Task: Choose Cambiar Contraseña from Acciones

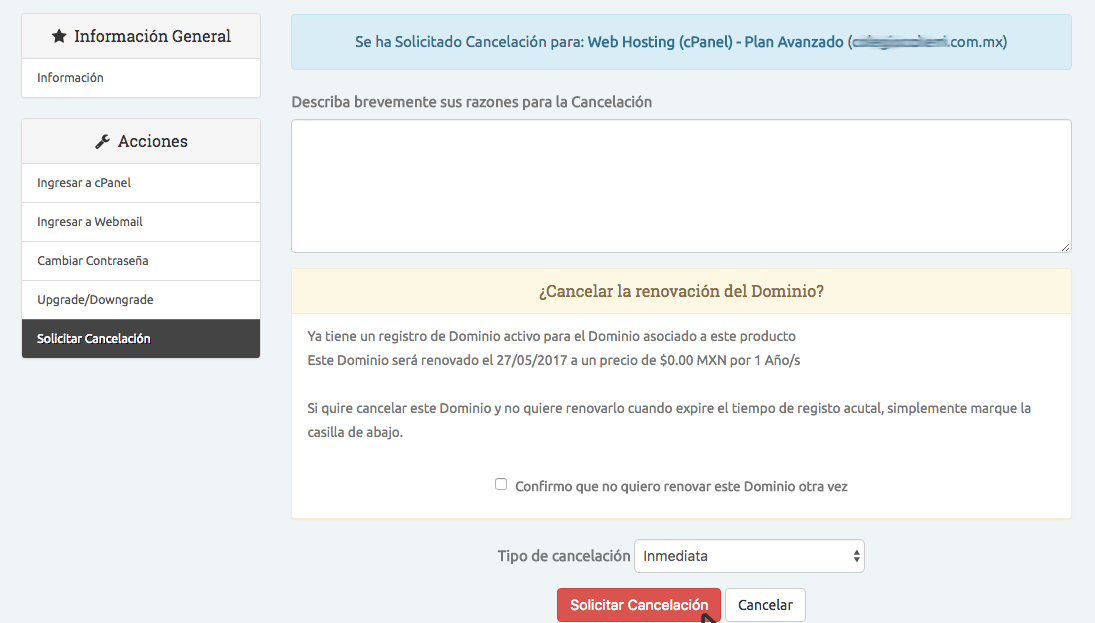Action: point(92,261)
